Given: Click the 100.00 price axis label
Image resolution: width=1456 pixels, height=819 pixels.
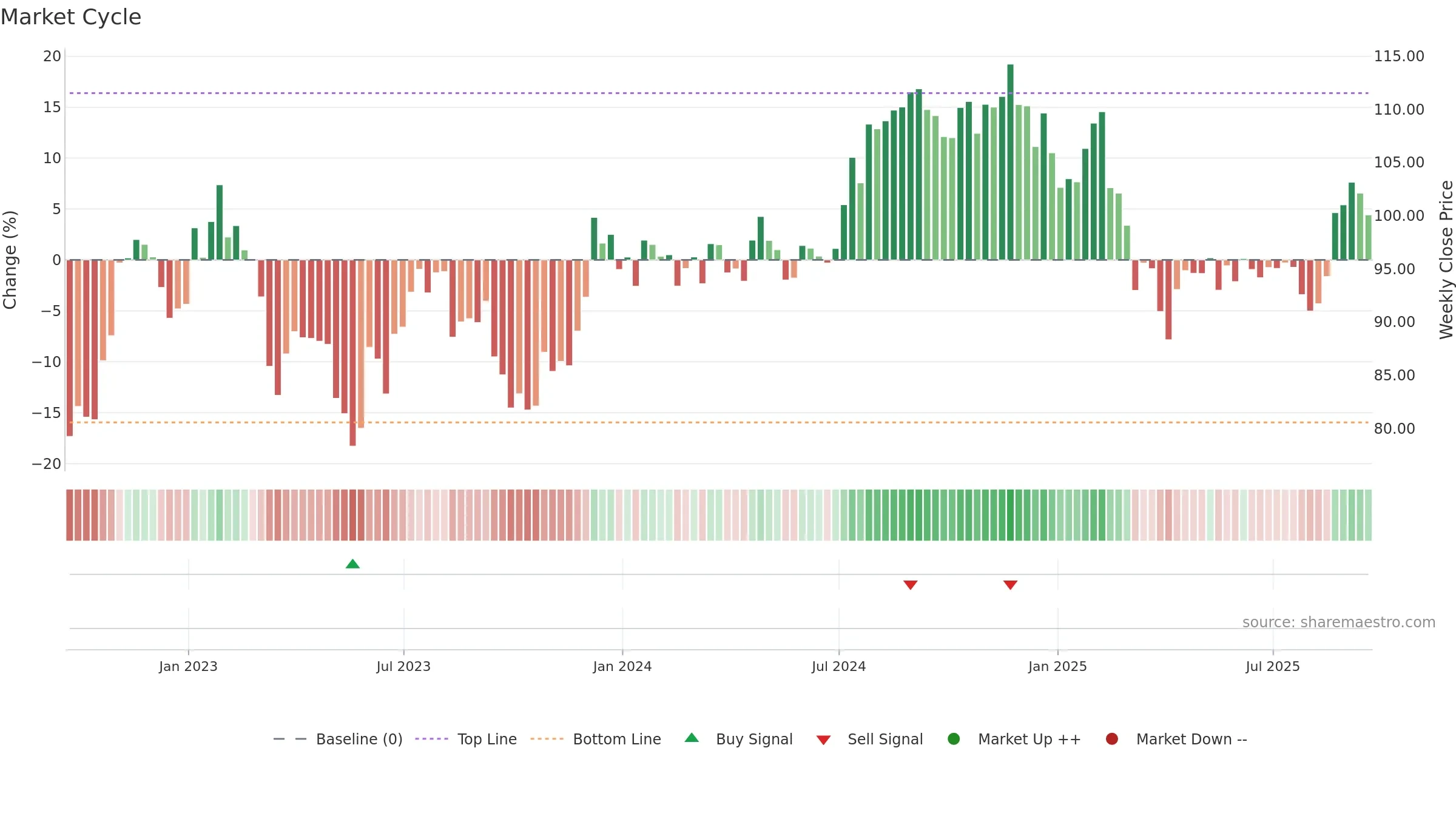Looking at the screenshot, I should click(x=1399, y=216).
